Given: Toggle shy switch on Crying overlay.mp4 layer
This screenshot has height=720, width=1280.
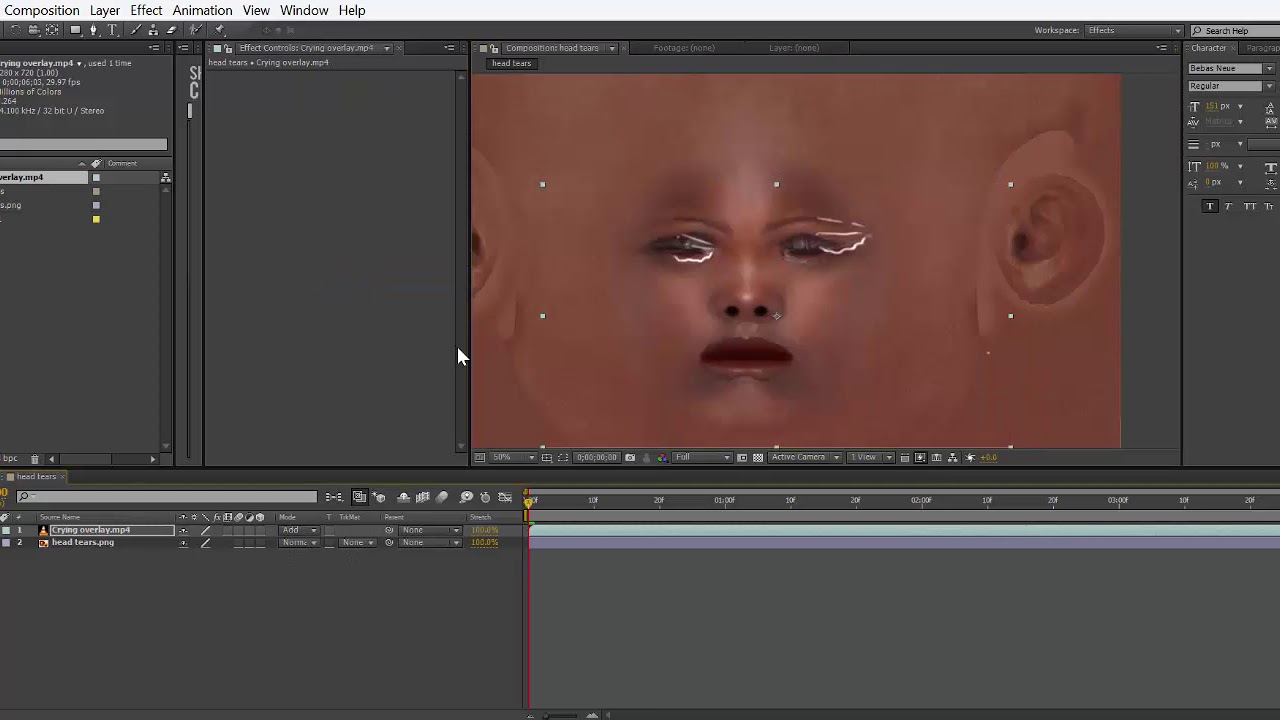Looking at the screenshot, I should coord(183,530).
